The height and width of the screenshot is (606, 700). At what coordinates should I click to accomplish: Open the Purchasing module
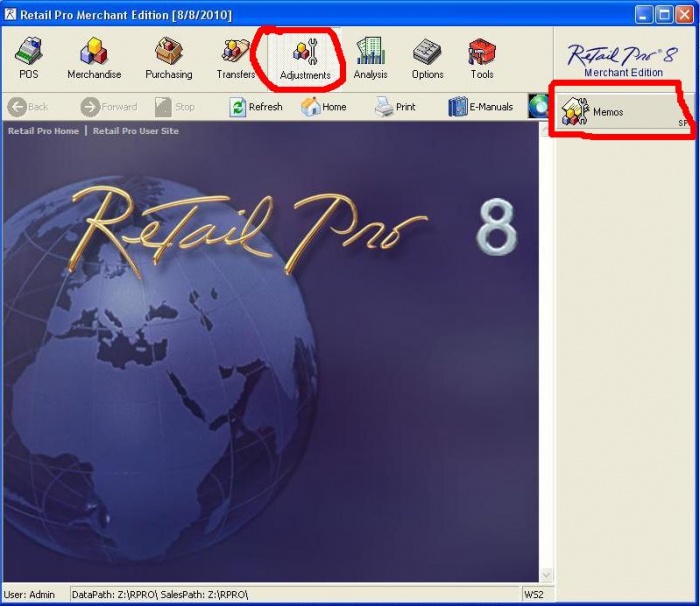click(x=169, y=59)
